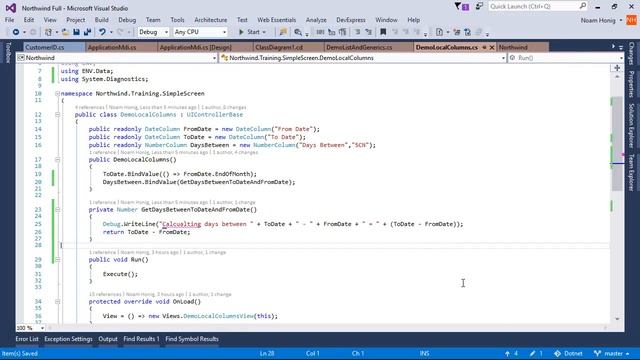Click the Dotnet repository status icon
The height and width of the screenshot is (360, 640).
point(557,353)
